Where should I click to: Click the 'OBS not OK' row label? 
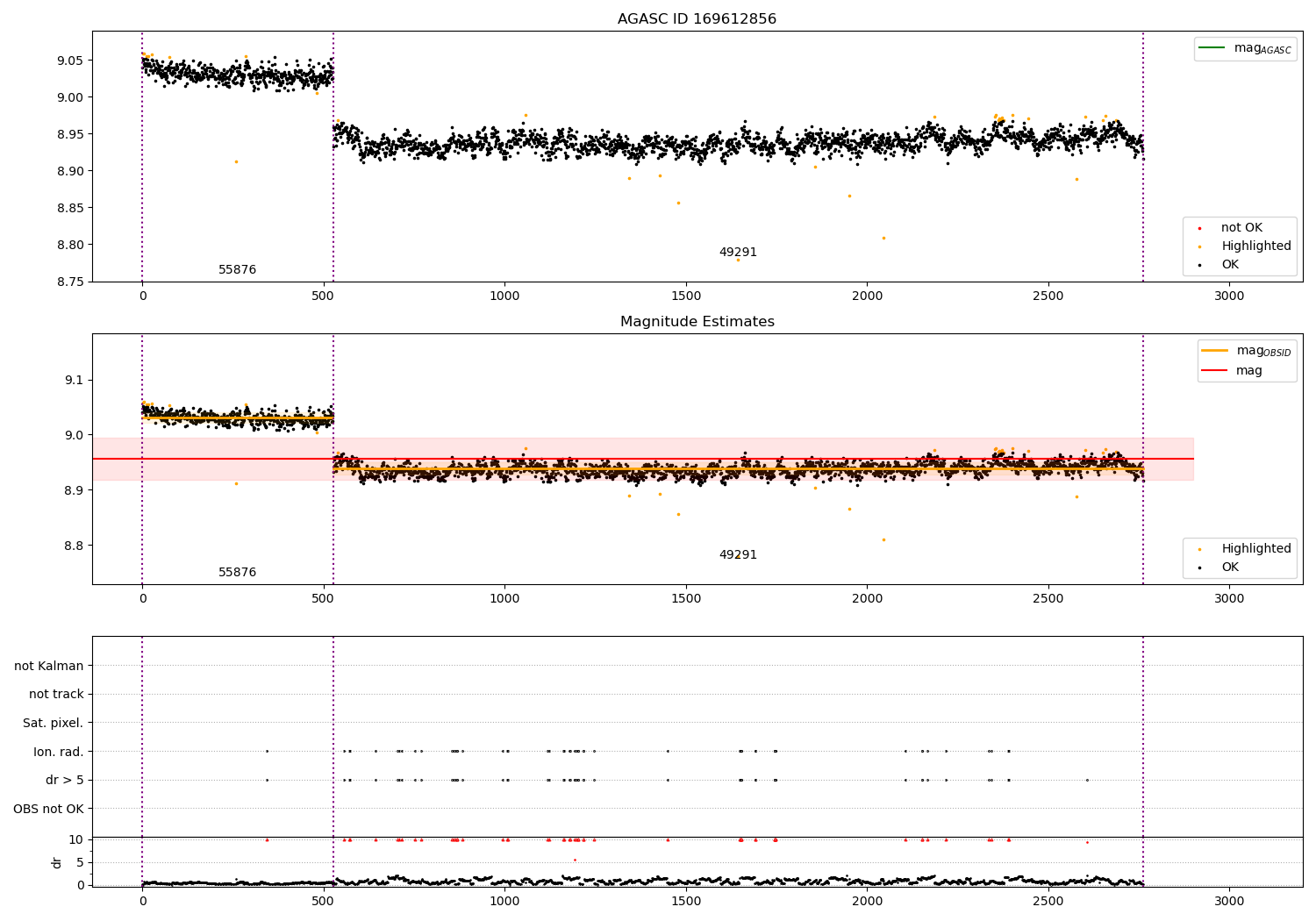[x=49, y=809]
